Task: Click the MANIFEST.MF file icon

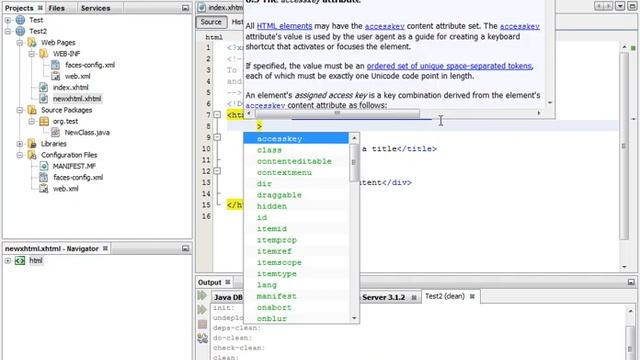Action: (x=44, y=166)
